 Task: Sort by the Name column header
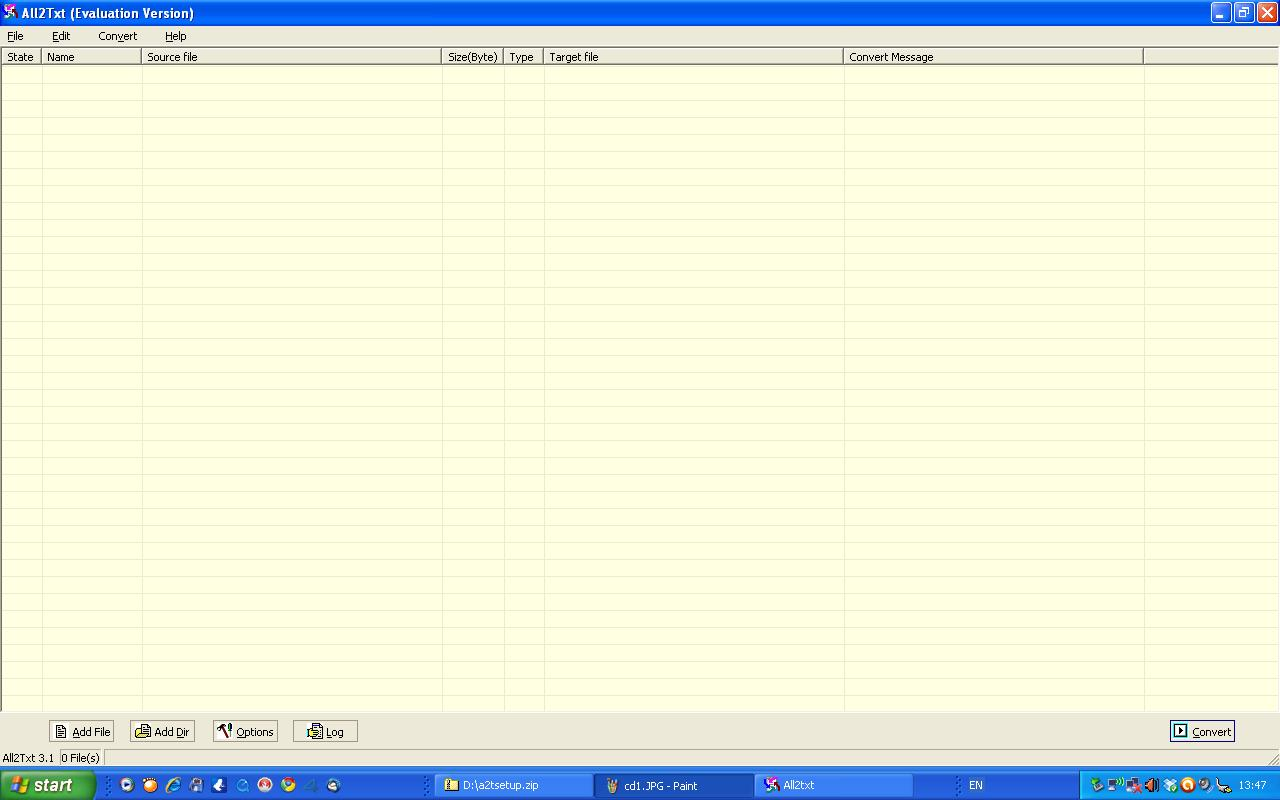point(91,57)
